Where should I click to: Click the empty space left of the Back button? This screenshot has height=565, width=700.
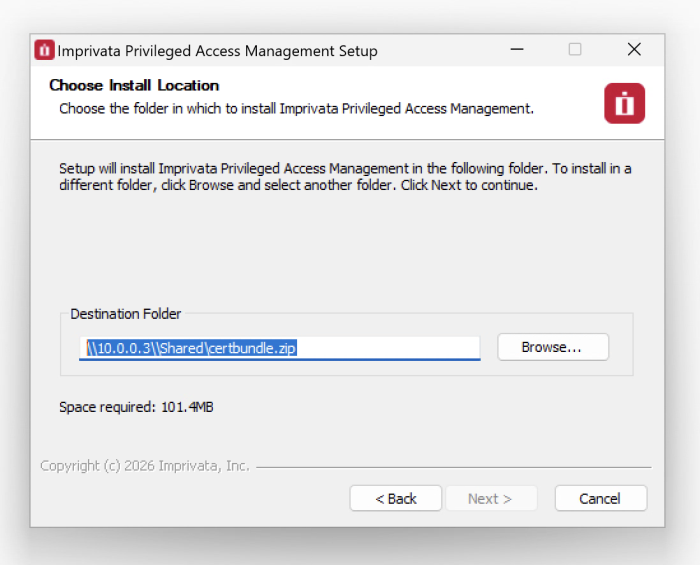(190, 498)
